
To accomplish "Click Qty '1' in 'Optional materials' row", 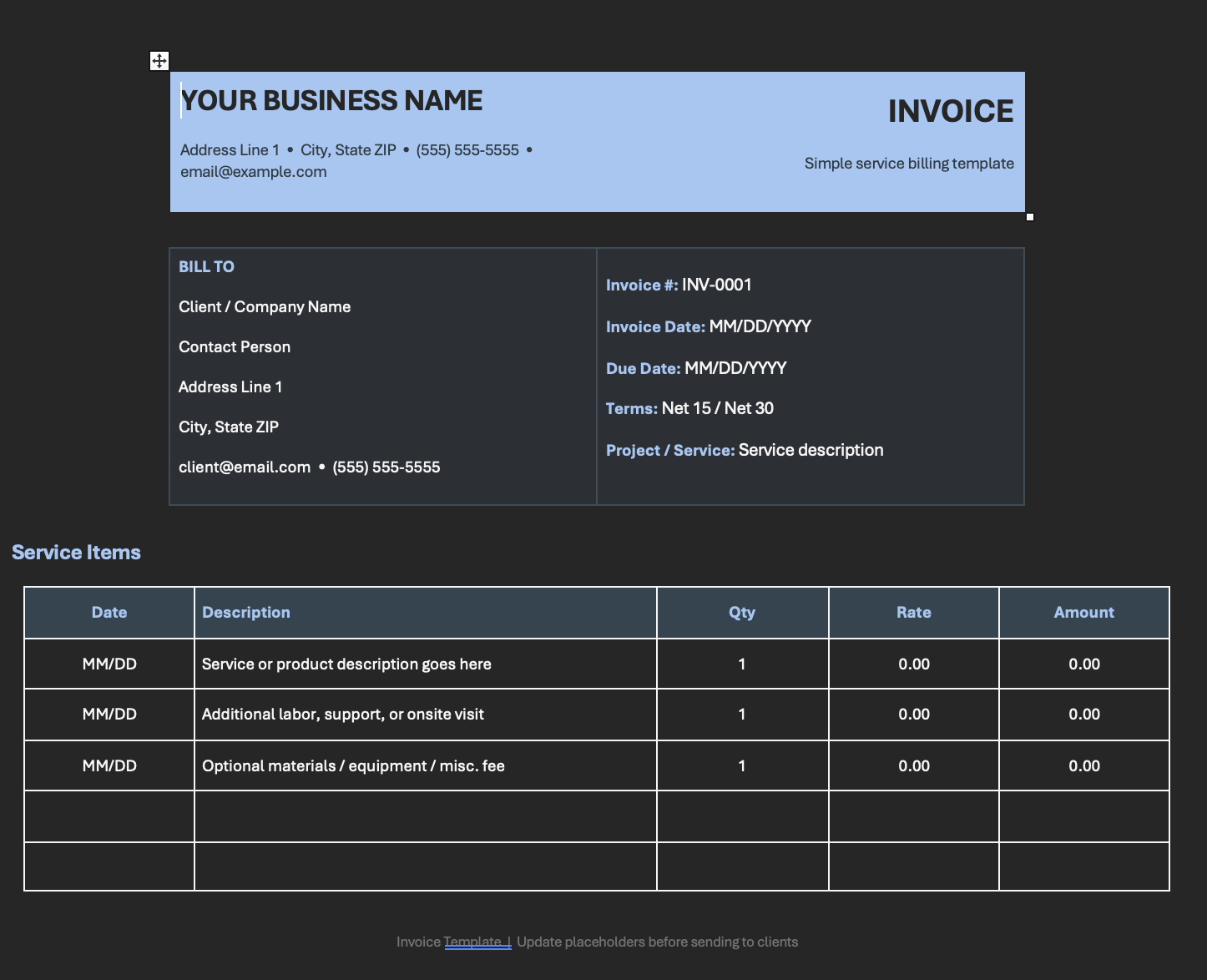I will (742, 766).
